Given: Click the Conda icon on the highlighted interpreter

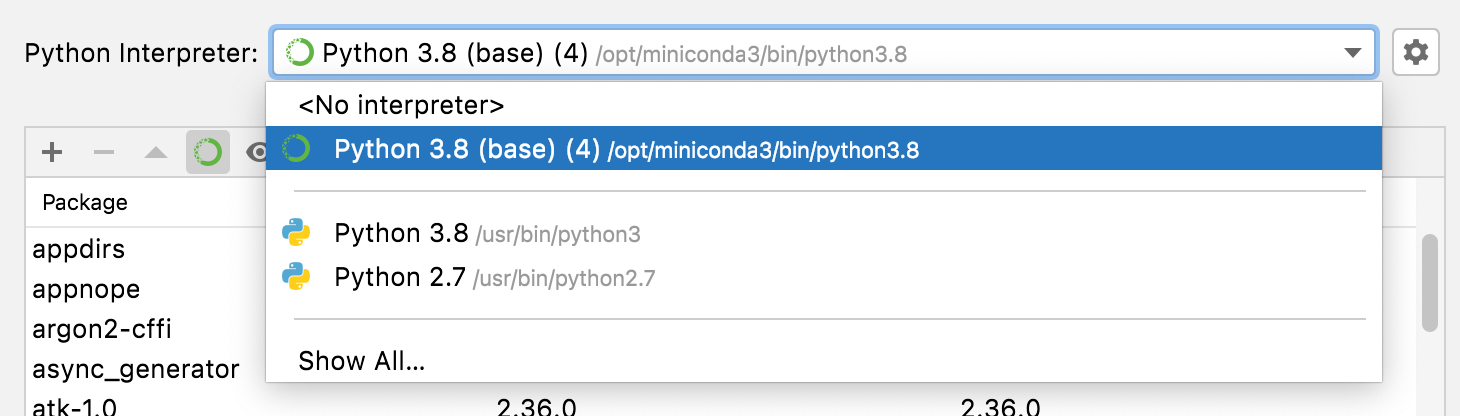Looking at the screenshot, I should 296,150.
